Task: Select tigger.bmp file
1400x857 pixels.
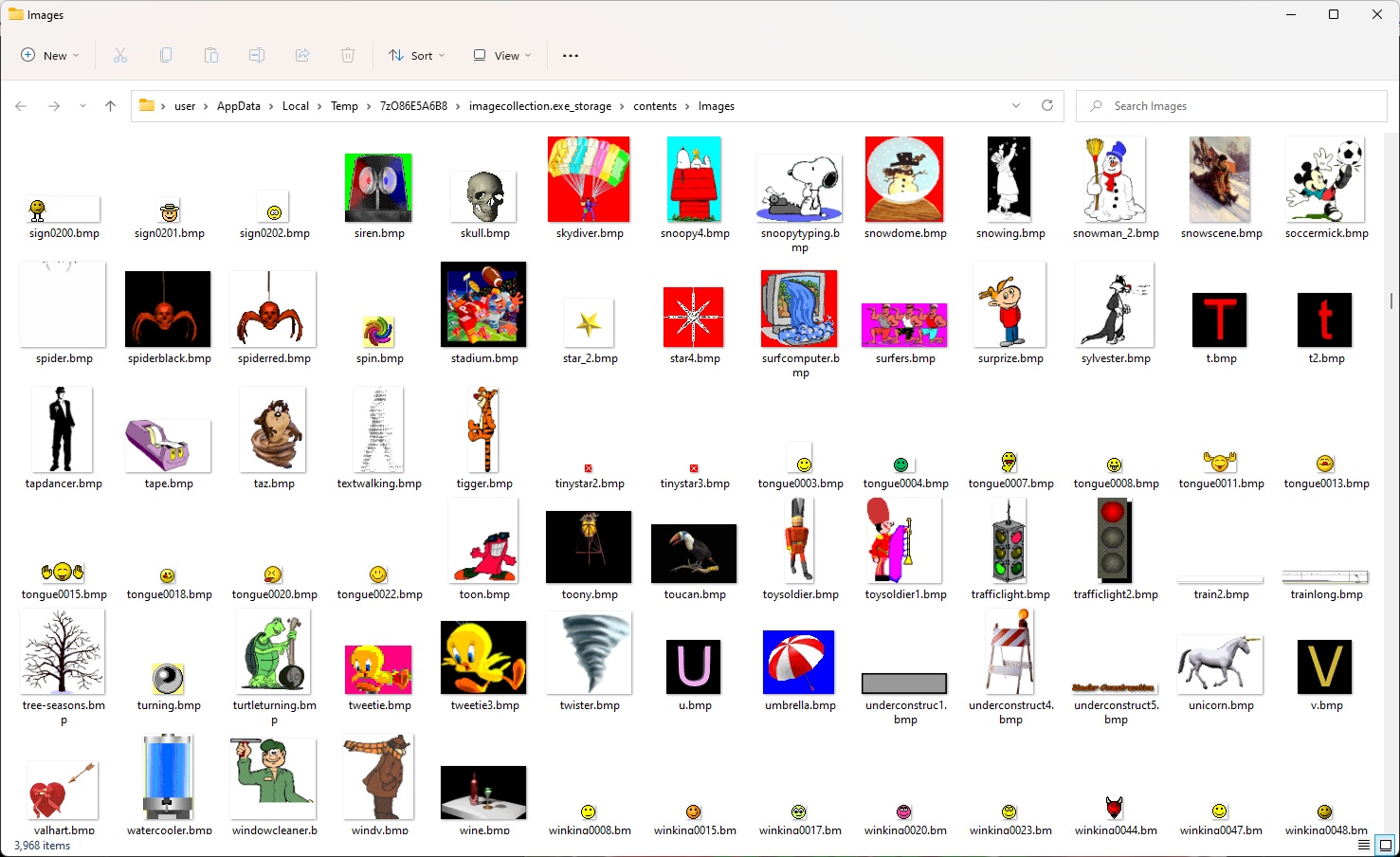Action: click(x=483, y=429)
